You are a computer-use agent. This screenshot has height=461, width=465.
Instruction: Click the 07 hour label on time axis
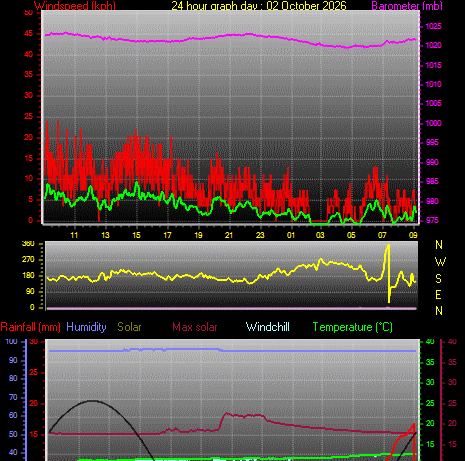click(x=382, y=235)
